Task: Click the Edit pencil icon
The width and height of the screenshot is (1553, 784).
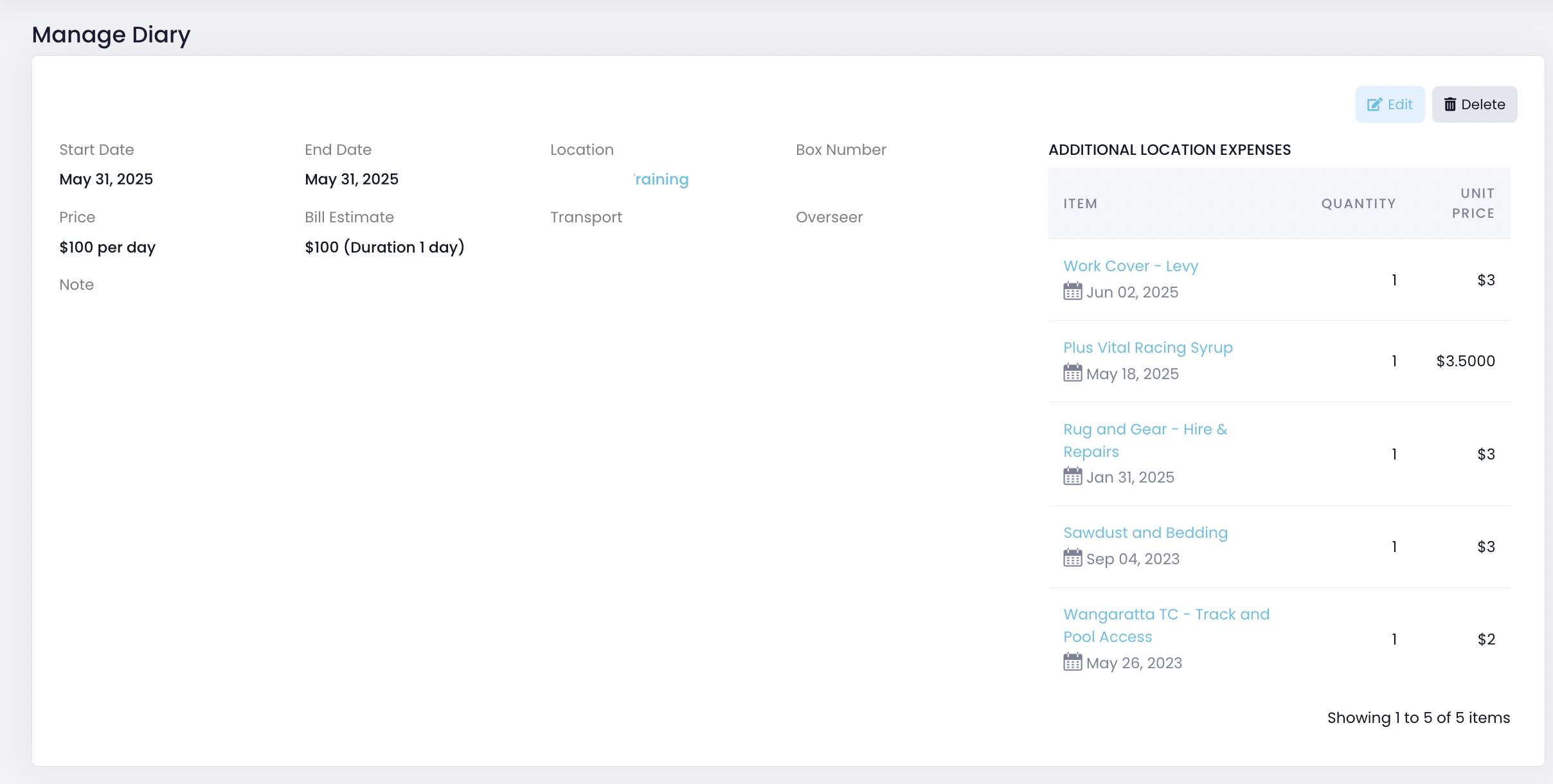Action: (1374, 105)
